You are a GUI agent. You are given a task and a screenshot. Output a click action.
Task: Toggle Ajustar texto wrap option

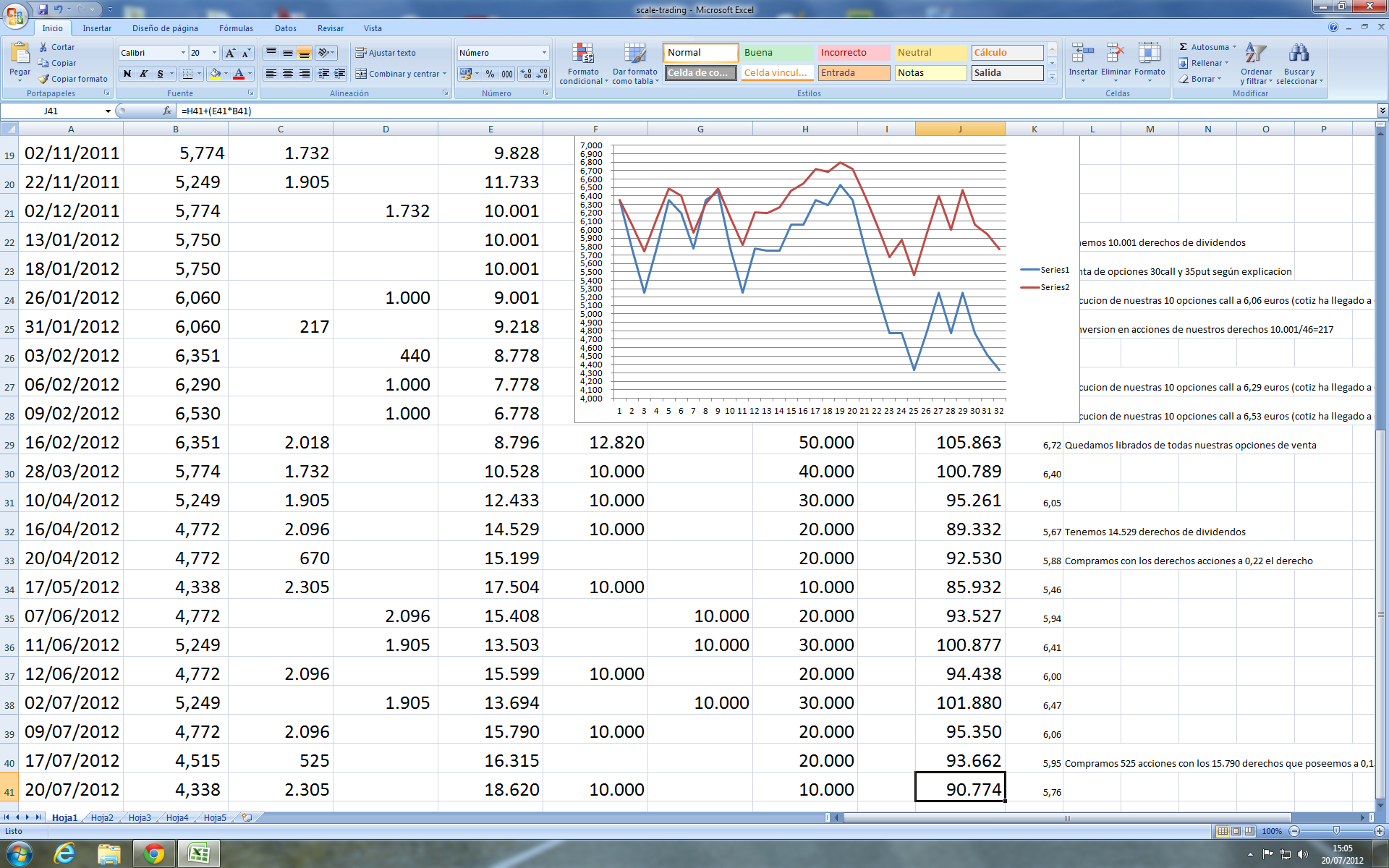click(386, 53)
